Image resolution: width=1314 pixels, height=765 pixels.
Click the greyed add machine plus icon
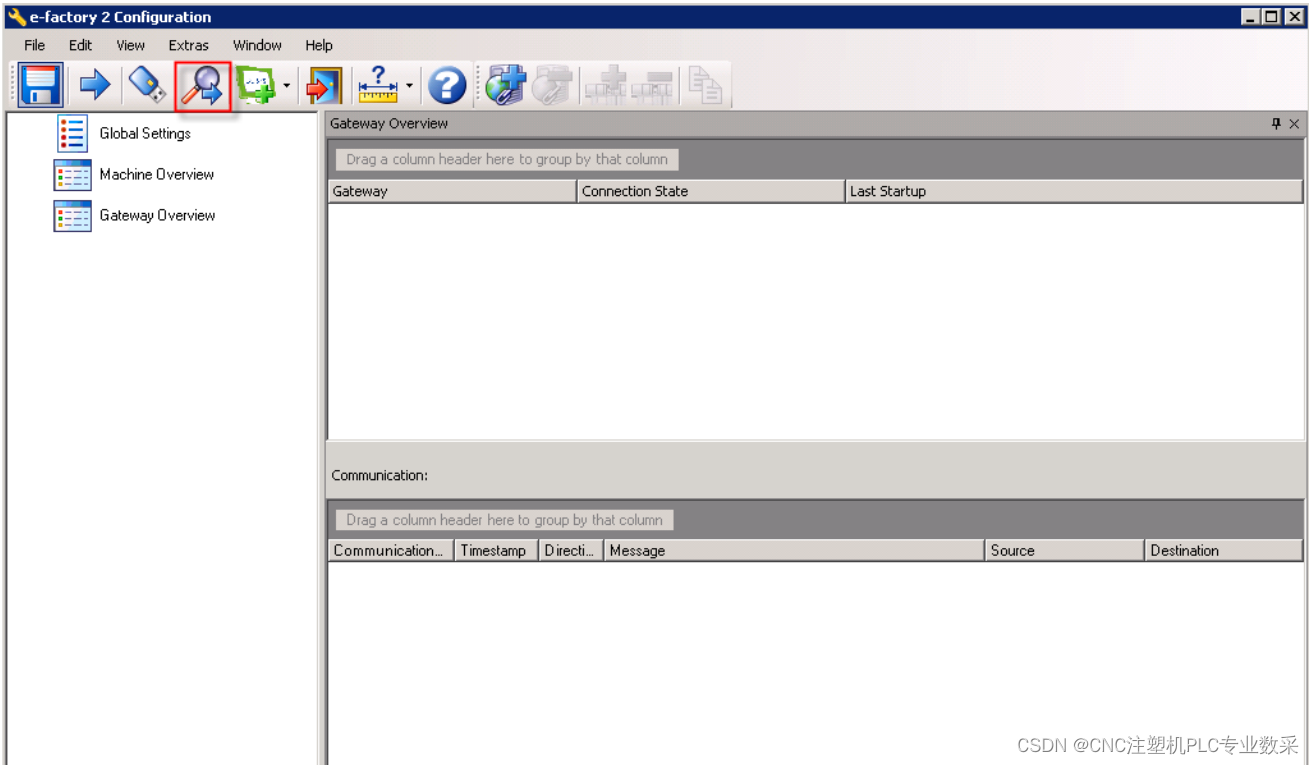tap(606, 86)
